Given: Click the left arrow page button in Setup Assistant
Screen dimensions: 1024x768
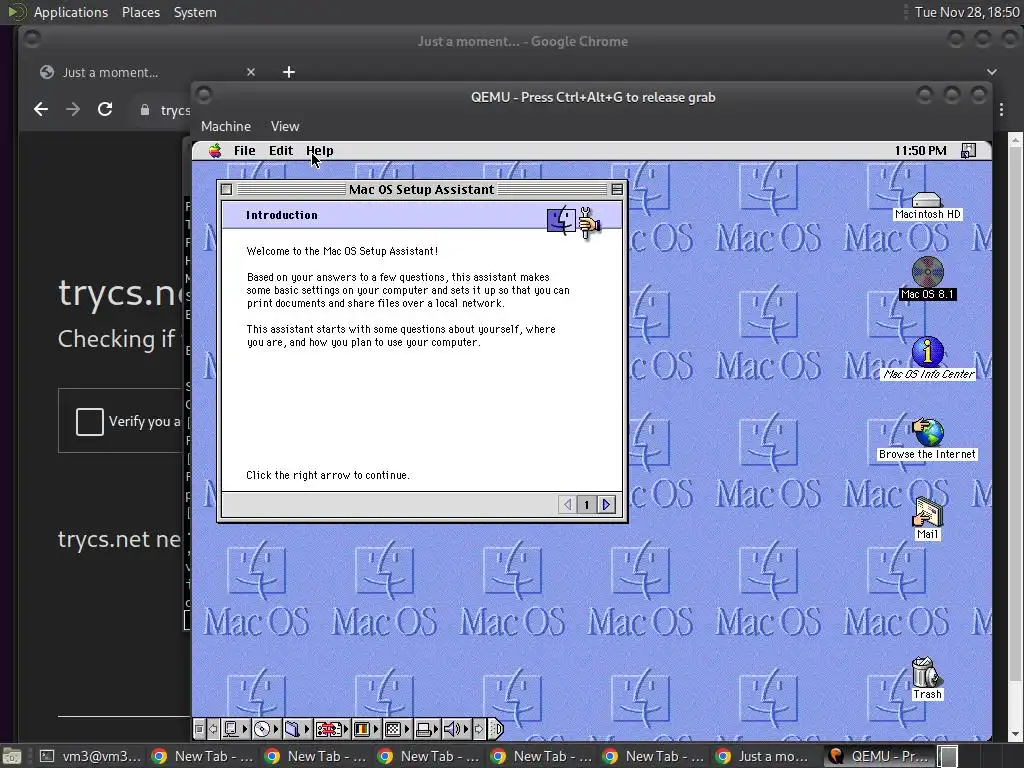Looking at the screenshot, I should pos(568,504).
